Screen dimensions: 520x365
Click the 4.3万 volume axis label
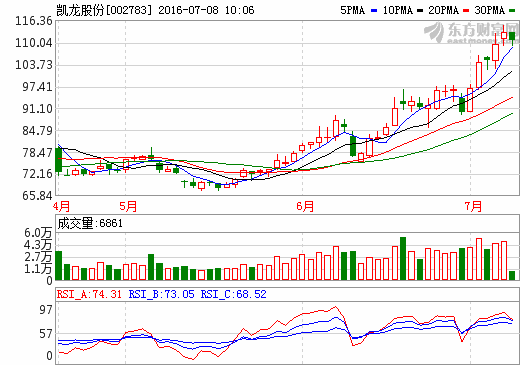point(38,245)
